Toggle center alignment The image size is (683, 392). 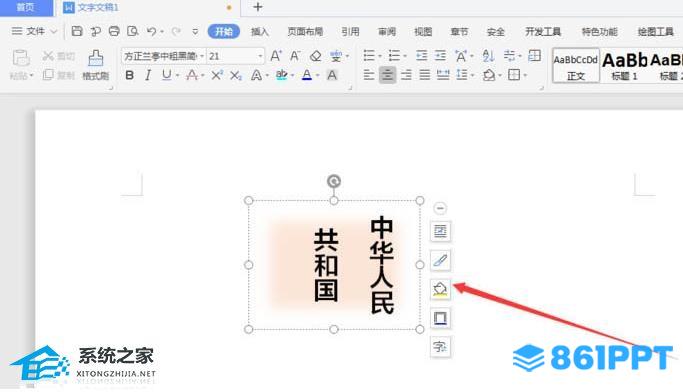click(387, 75)
